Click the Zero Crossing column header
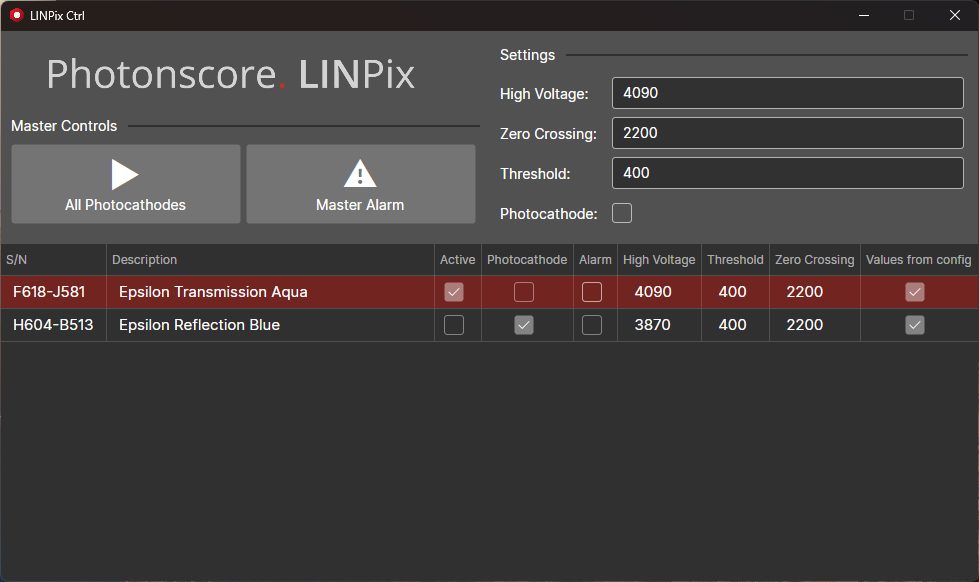The width and height of the screenshot is (979, 582). (815, 260)
